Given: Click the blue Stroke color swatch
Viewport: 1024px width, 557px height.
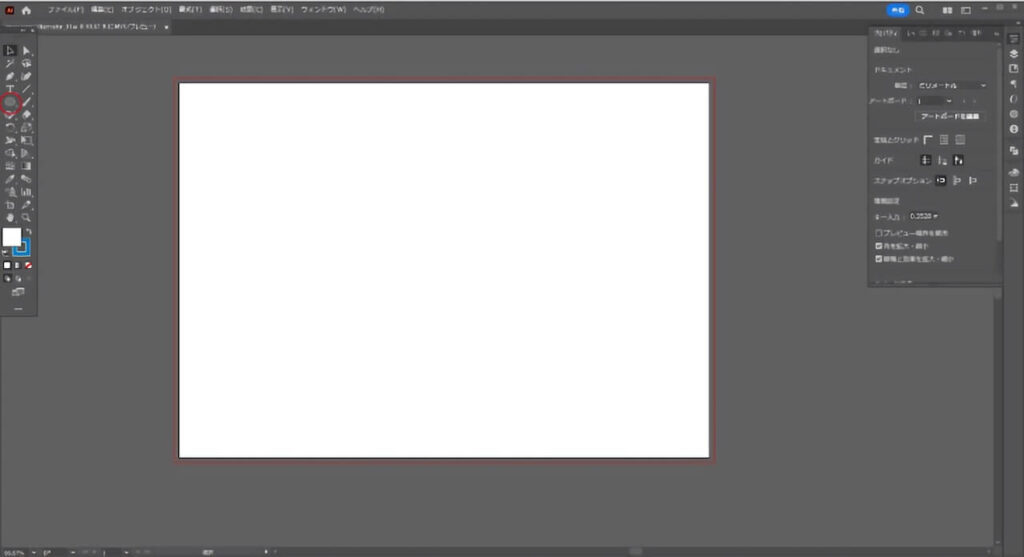Looking at the screenshot, I should pos(22,247).
